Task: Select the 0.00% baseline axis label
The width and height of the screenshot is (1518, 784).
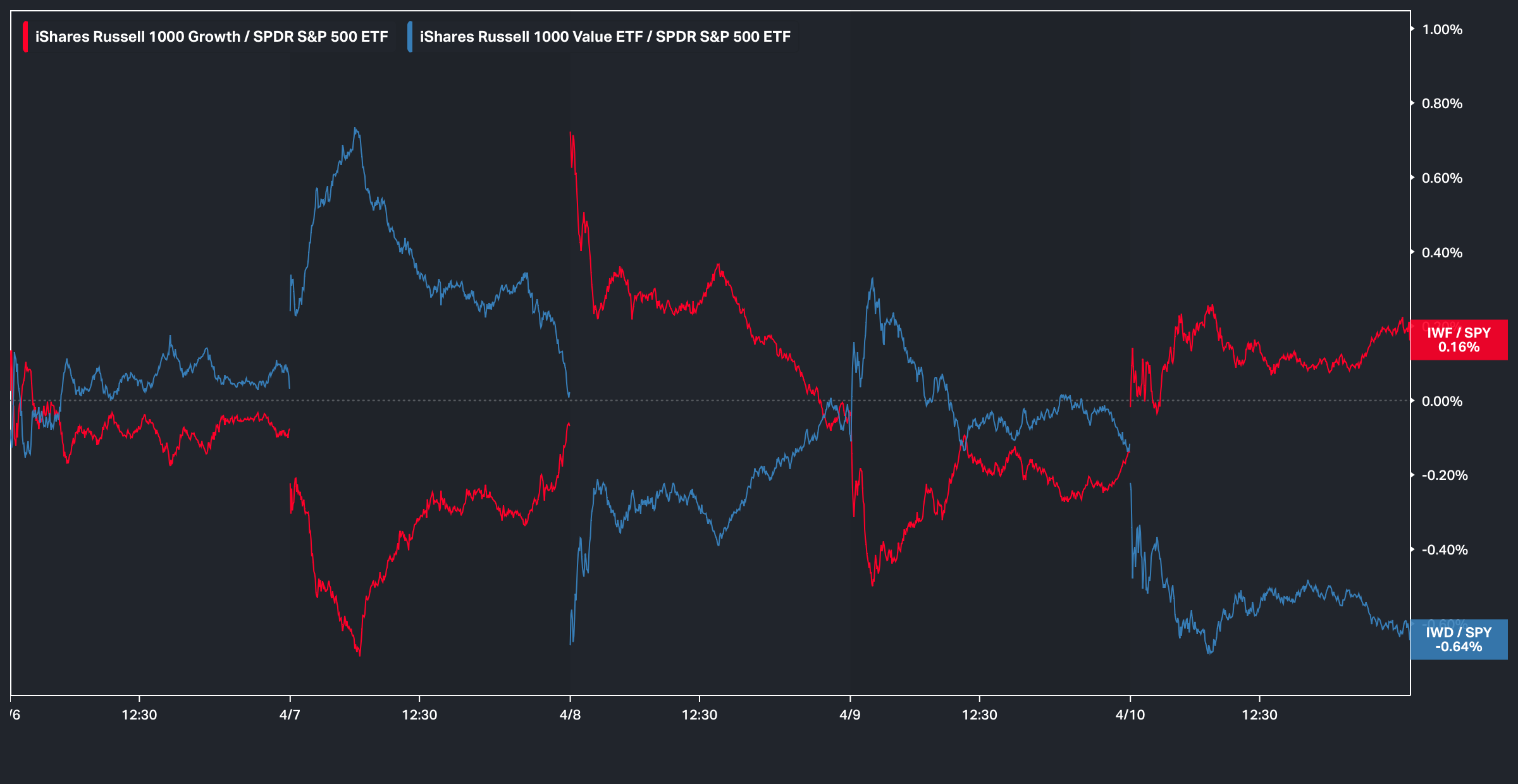Action: (1442, 401)
